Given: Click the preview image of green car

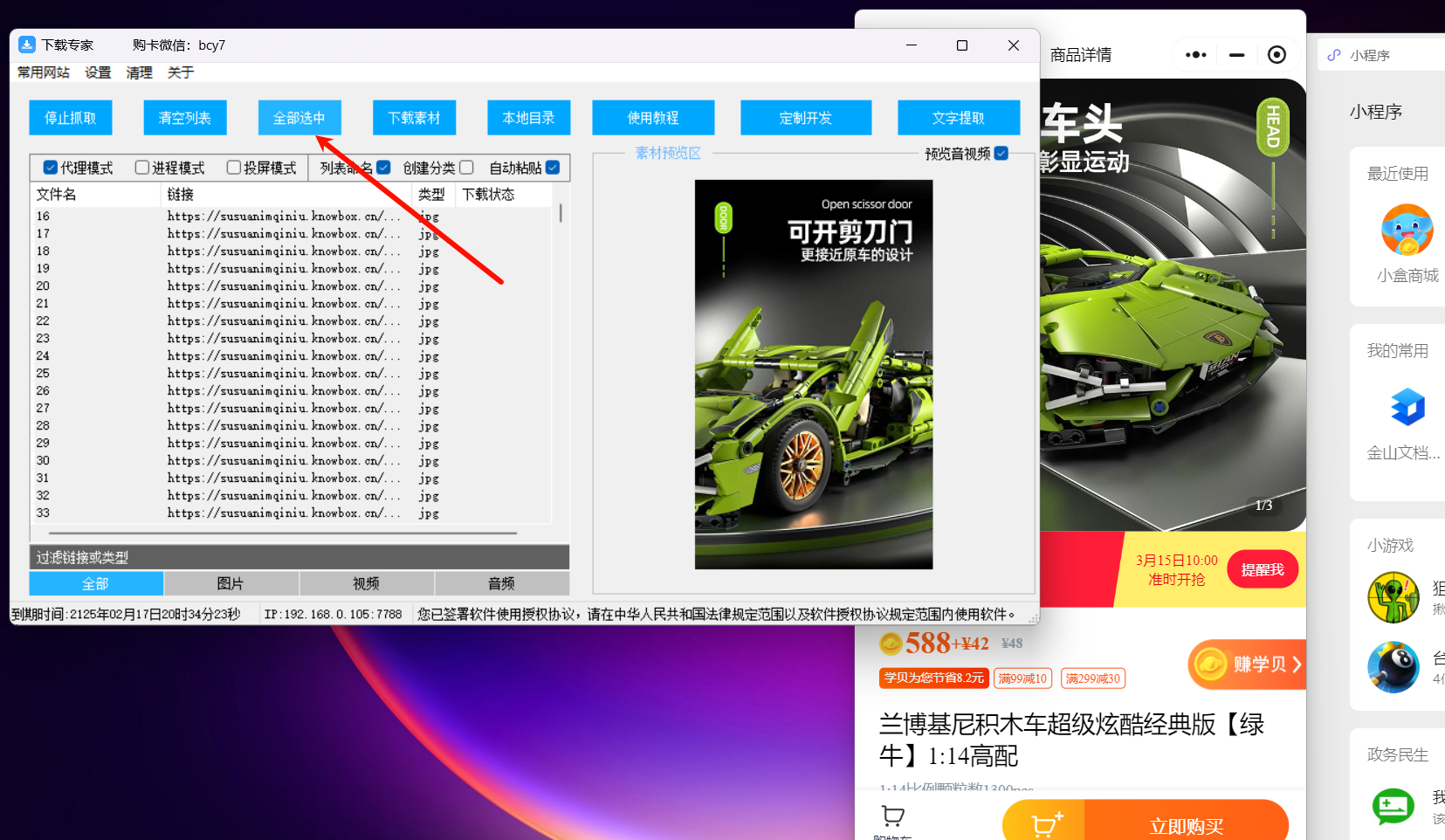Looking at the screenshot, I should pos(814,375).
